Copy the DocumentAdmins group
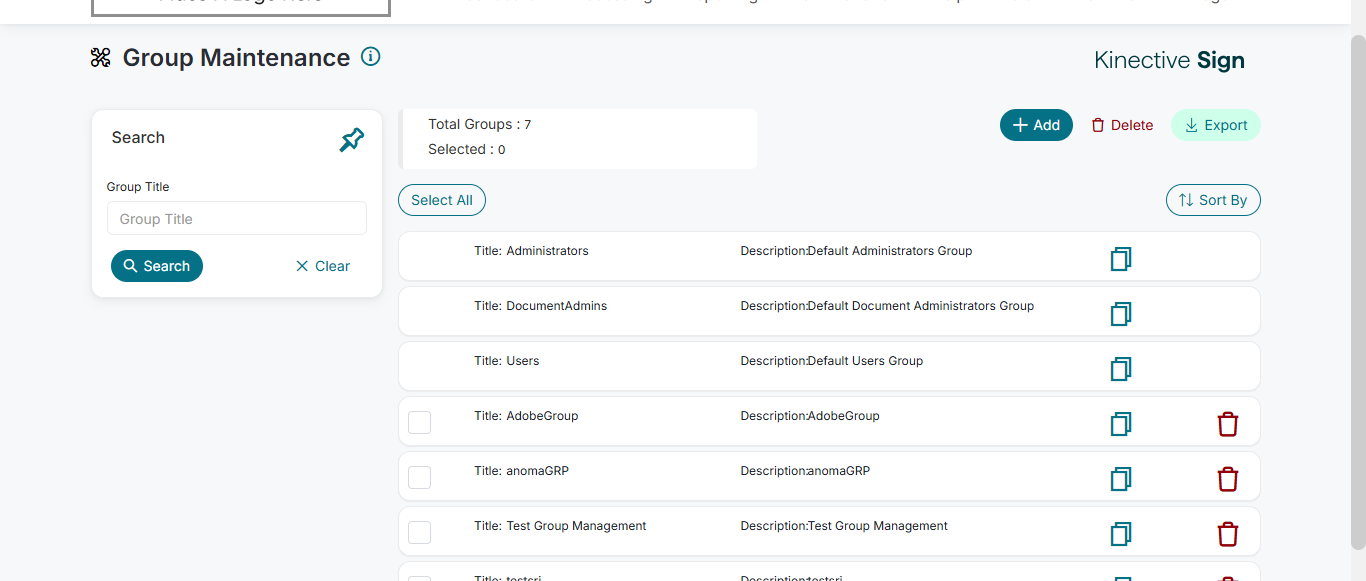Image resolution: width=1366 pixels, height=581 pixels. (x=1120, y=314)
